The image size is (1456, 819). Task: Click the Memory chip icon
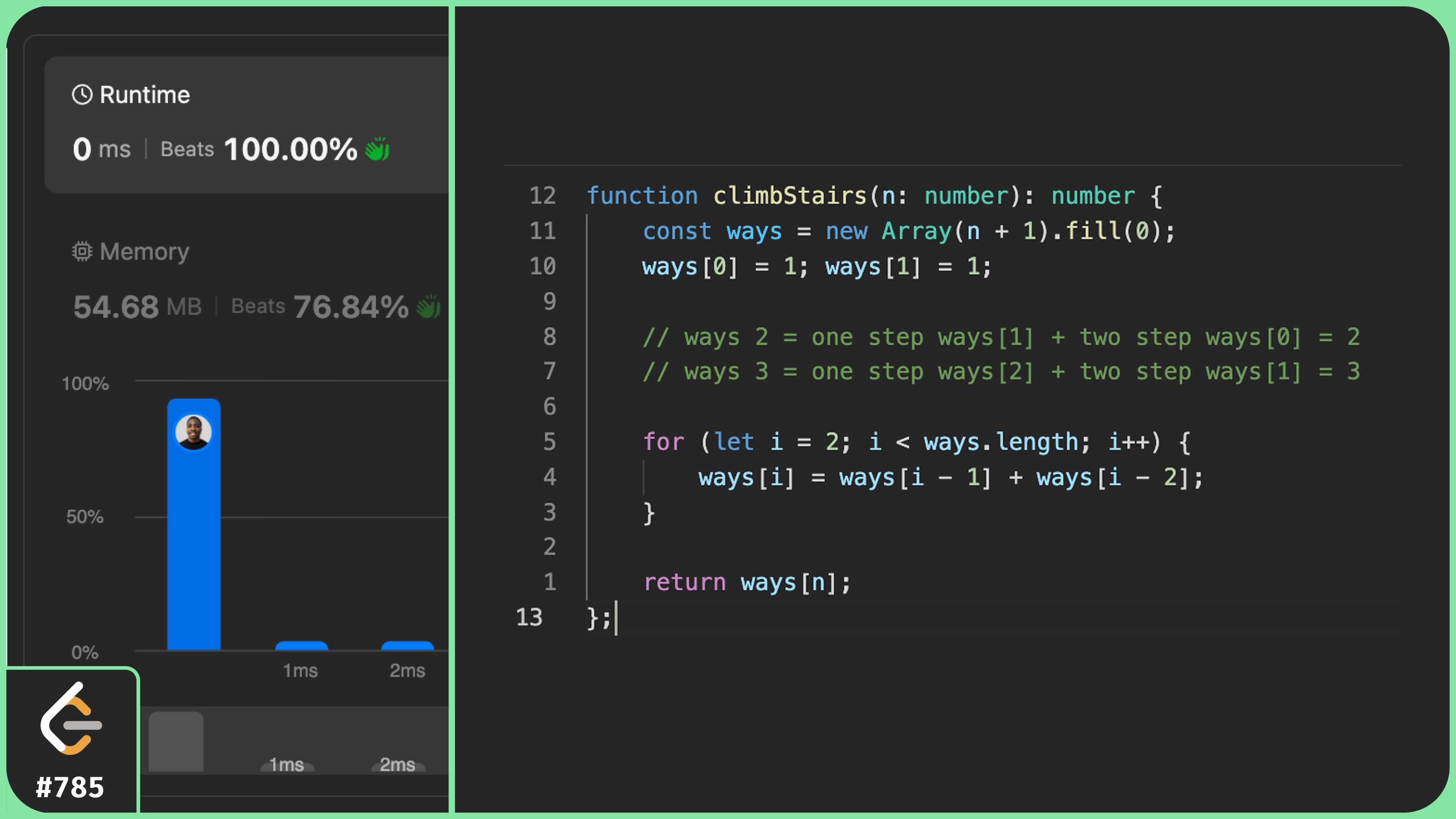click(82, 251)
